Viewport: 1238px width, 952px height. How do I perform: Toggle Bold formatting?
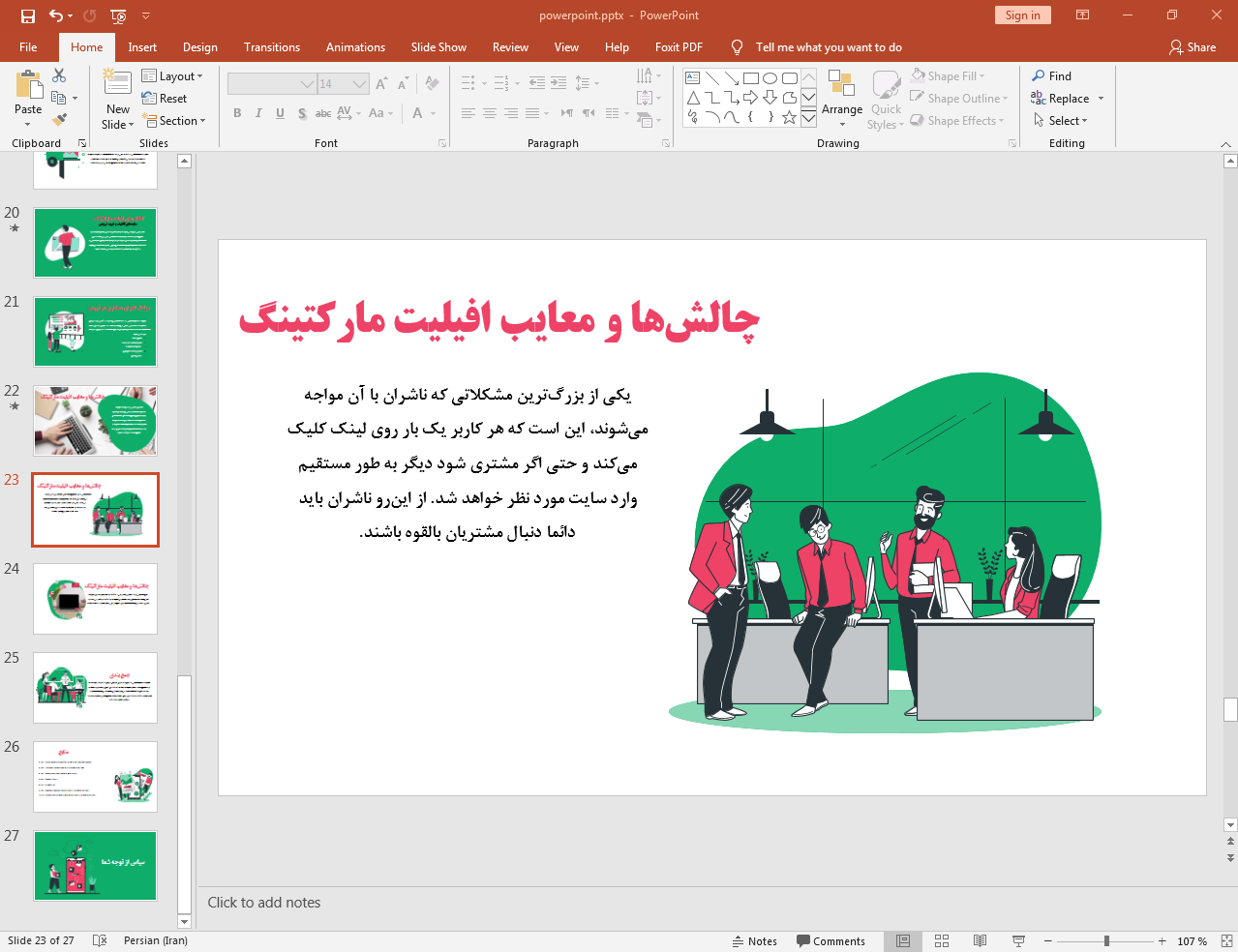pyautogui.click(x=237, y=113)
